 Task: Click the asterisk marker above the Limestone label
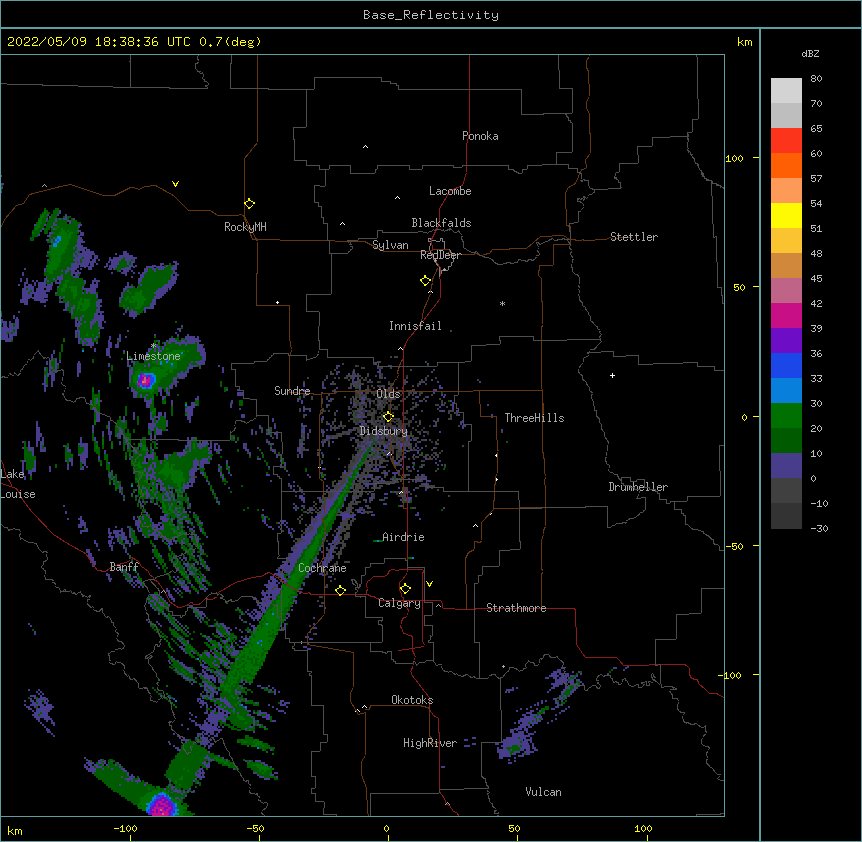(153, 346)
